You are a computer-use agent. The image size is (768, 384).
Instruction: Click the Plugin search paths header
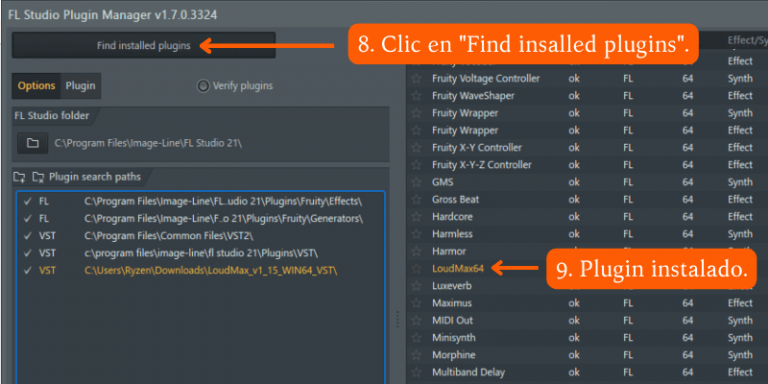95,177
